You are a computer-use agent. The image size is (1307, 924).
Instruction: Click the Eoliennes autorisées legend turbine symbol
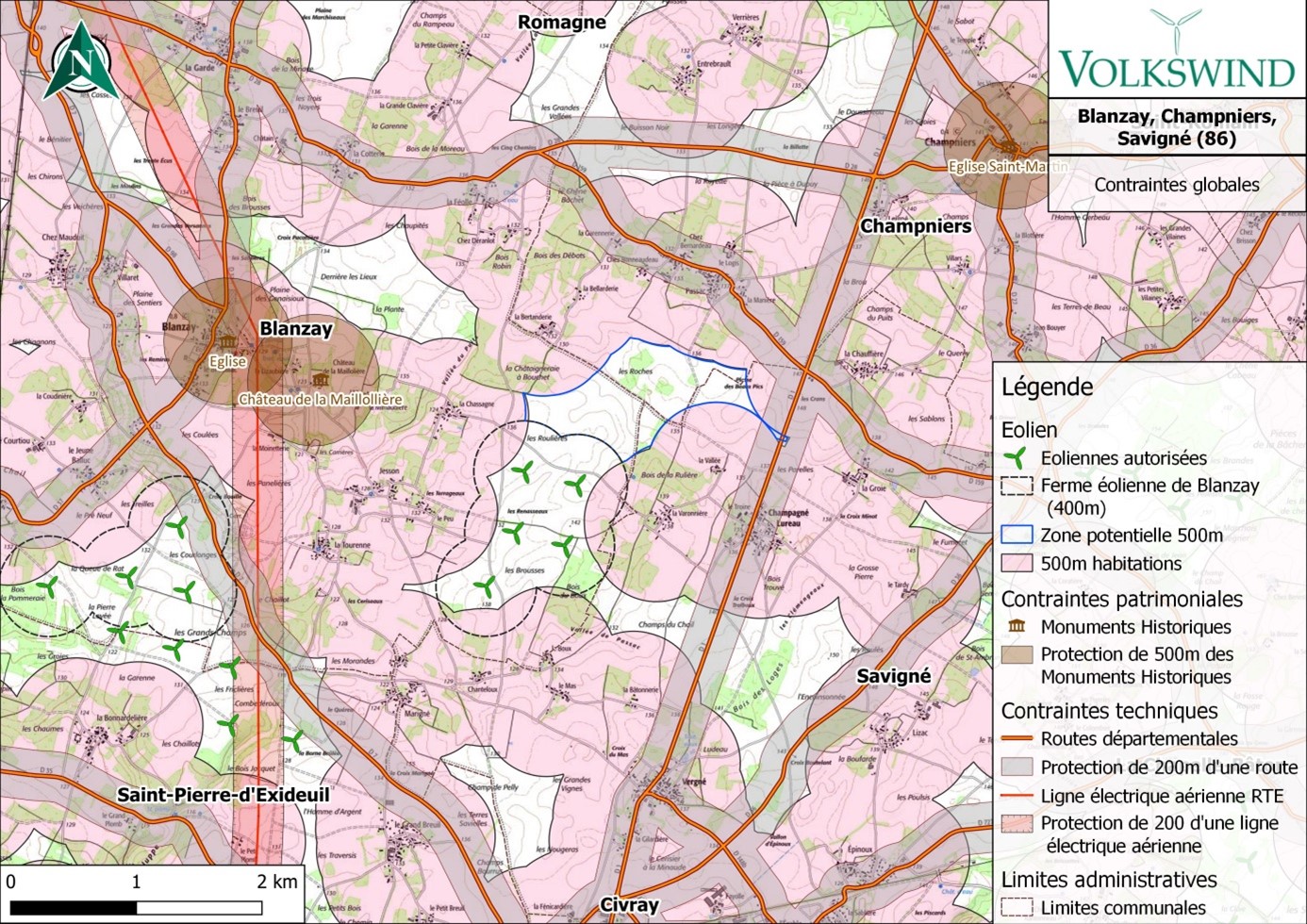pos(1016,458)
